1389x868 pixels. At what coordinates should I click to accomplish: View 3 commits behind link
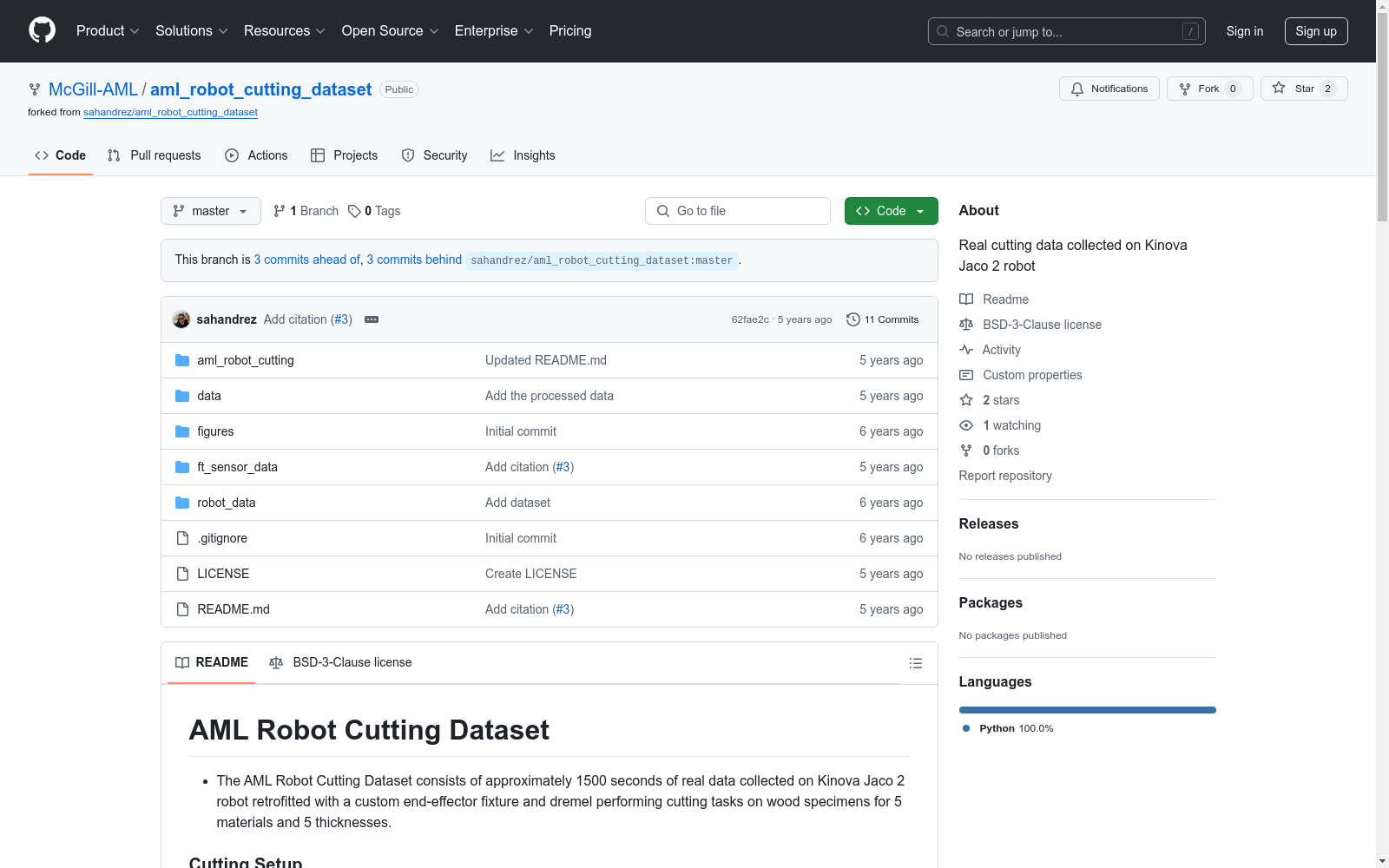point(414,260)
